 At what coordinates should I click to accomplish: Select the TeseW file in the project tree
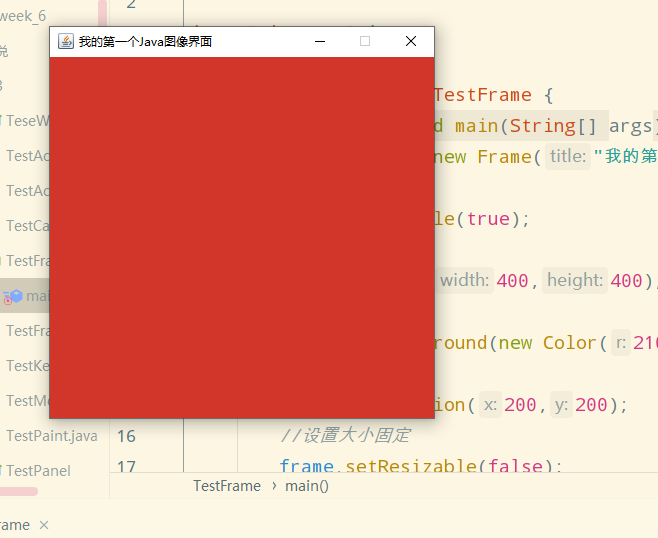tap(28, 121)
